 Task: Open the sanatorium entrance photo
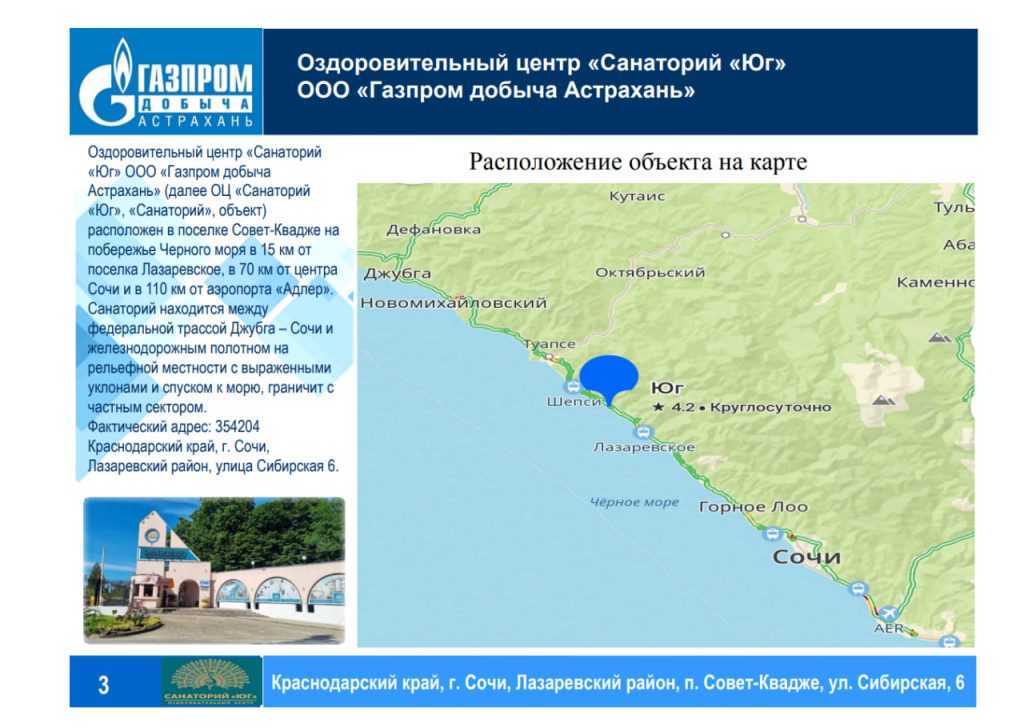(x=213, y=569)
